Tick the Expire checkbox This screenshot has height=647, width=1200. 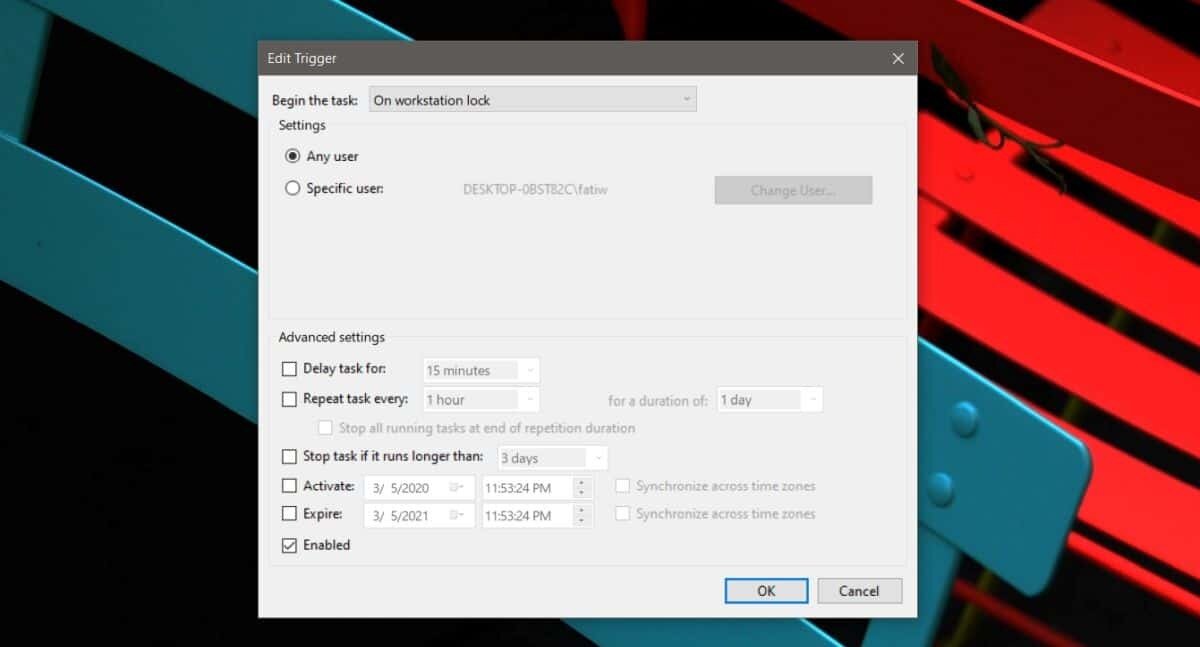click(x=290, y=514)
